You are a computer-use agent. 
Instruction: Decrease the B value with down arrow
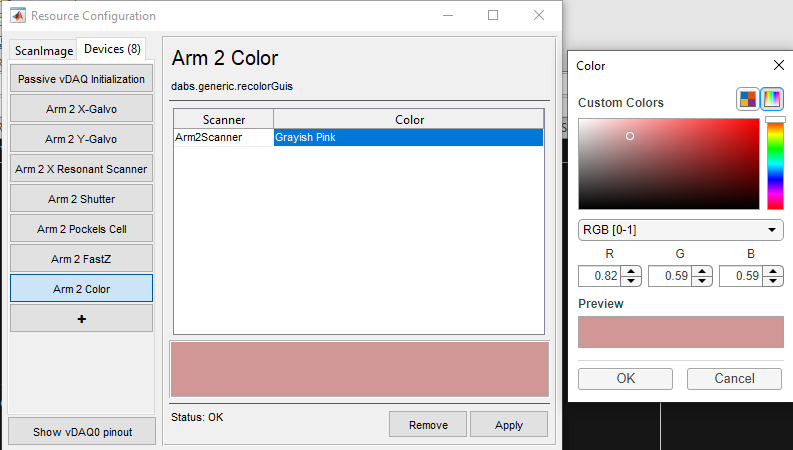[x=773, y=281]
